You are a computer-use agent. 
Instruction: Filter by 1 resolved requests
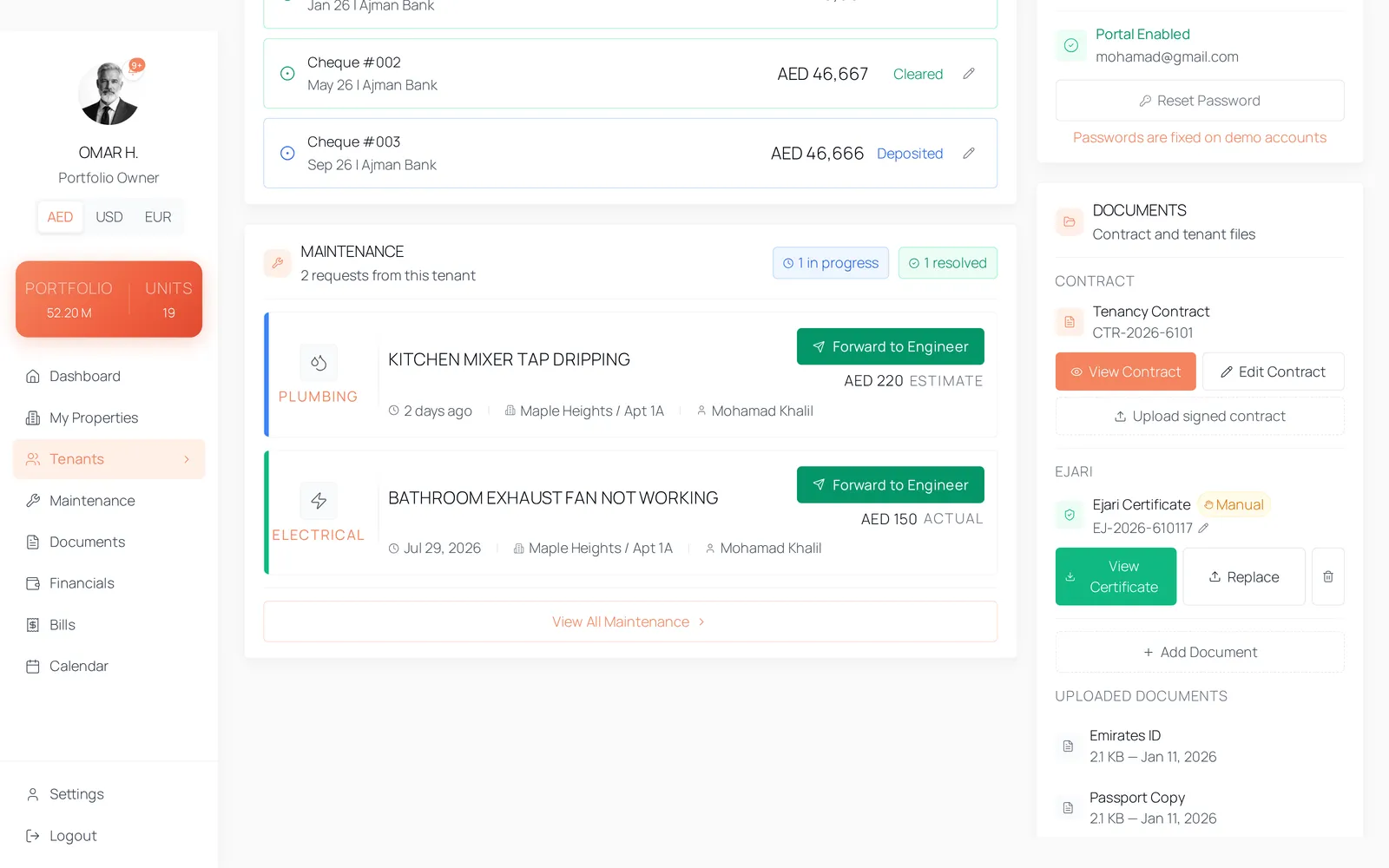[948, 263]
